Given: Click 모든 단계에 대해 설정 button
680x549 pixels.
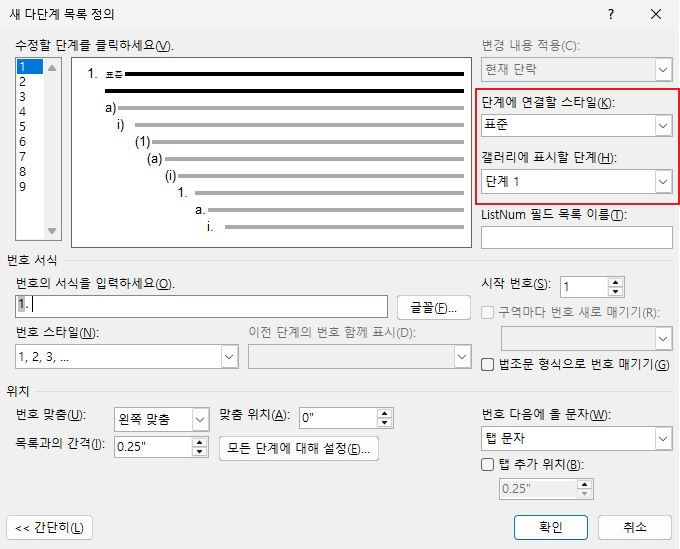Looking at the screenshot, I should (x=299, y=449).
